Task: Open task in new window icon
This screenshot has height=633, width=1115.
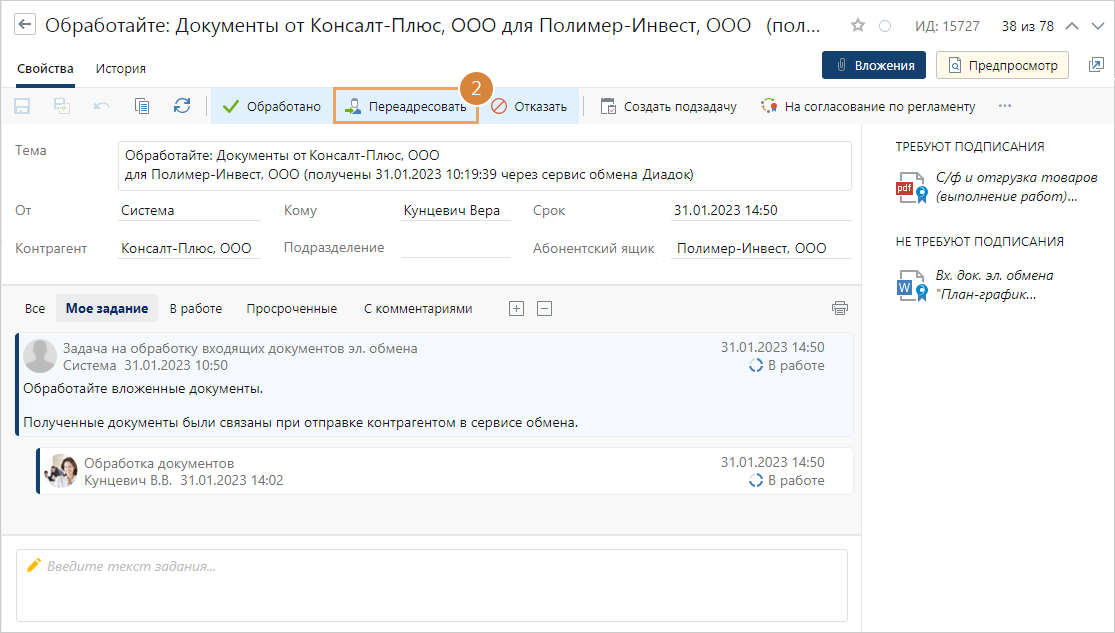Action: (1096, 65)
